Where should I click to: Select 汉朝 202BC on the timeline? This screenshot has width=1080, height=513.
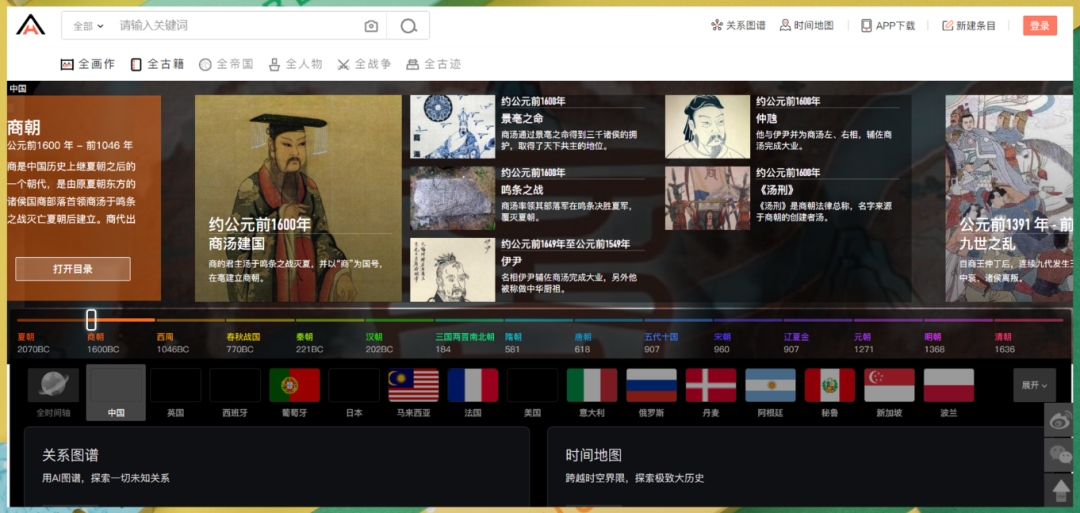point(380,343)
